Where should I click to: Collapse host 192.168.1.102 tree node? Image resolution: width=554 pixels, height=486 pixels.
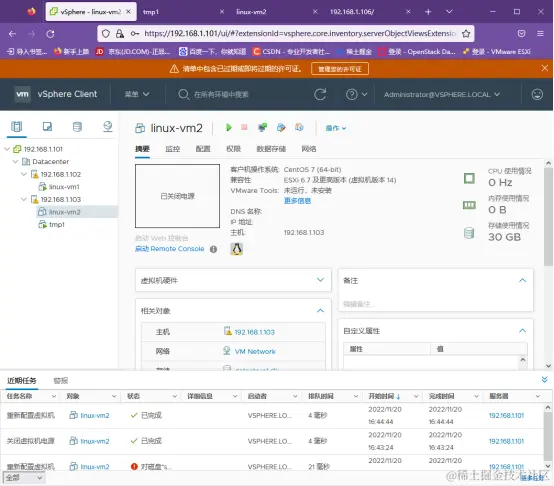[x=24, y=174]
